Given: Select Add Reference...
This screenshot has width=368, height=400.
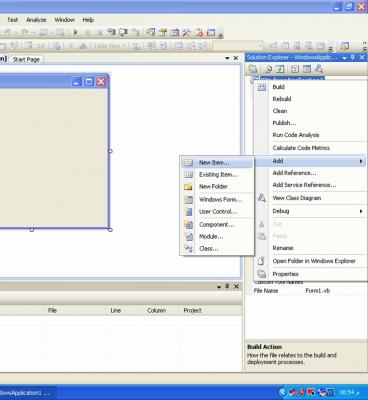Looking at the screenshot, I should [294, 173].
